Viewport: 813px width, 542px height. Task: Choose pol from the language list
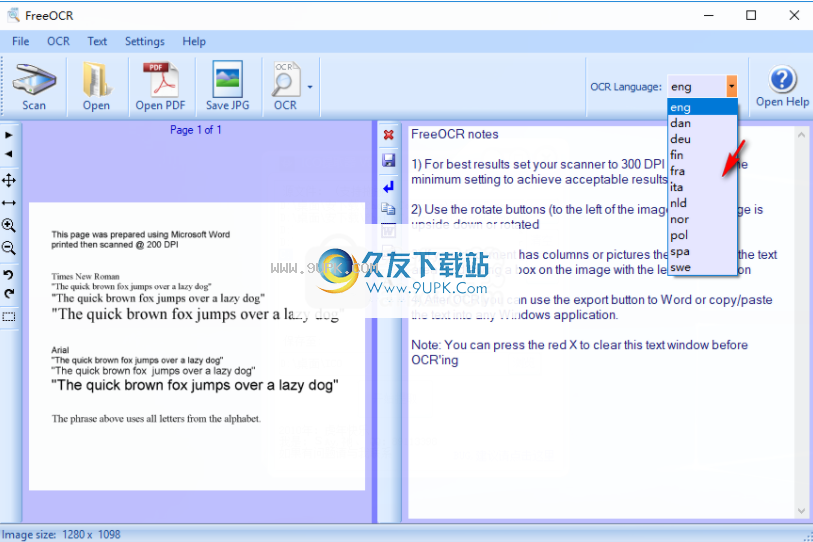702,235
